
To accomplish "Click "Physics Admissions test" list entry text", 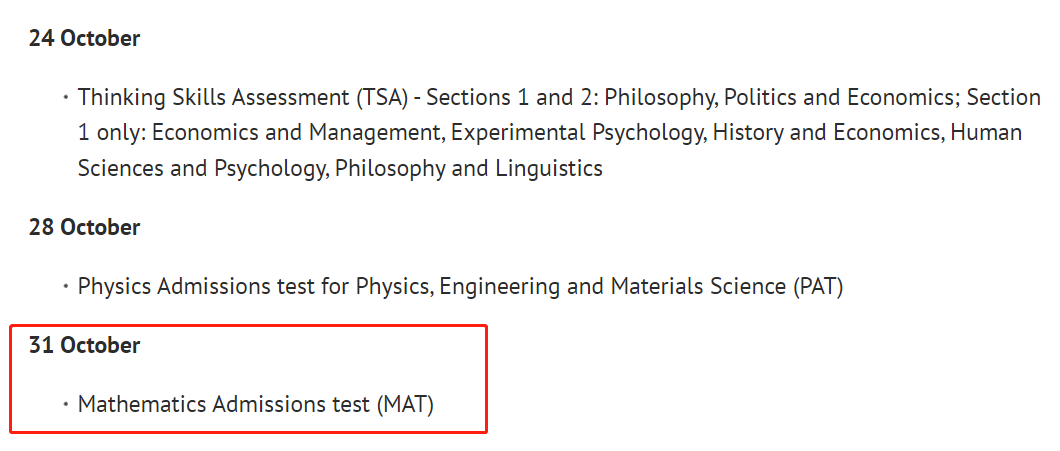I will 196,287.
